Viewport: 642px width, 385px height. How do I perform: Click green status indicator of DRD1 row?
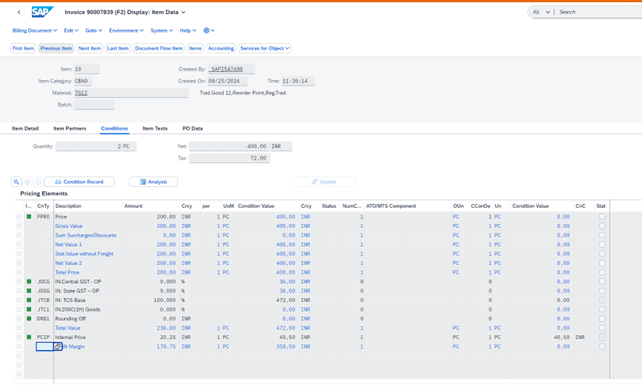point(29,318)
